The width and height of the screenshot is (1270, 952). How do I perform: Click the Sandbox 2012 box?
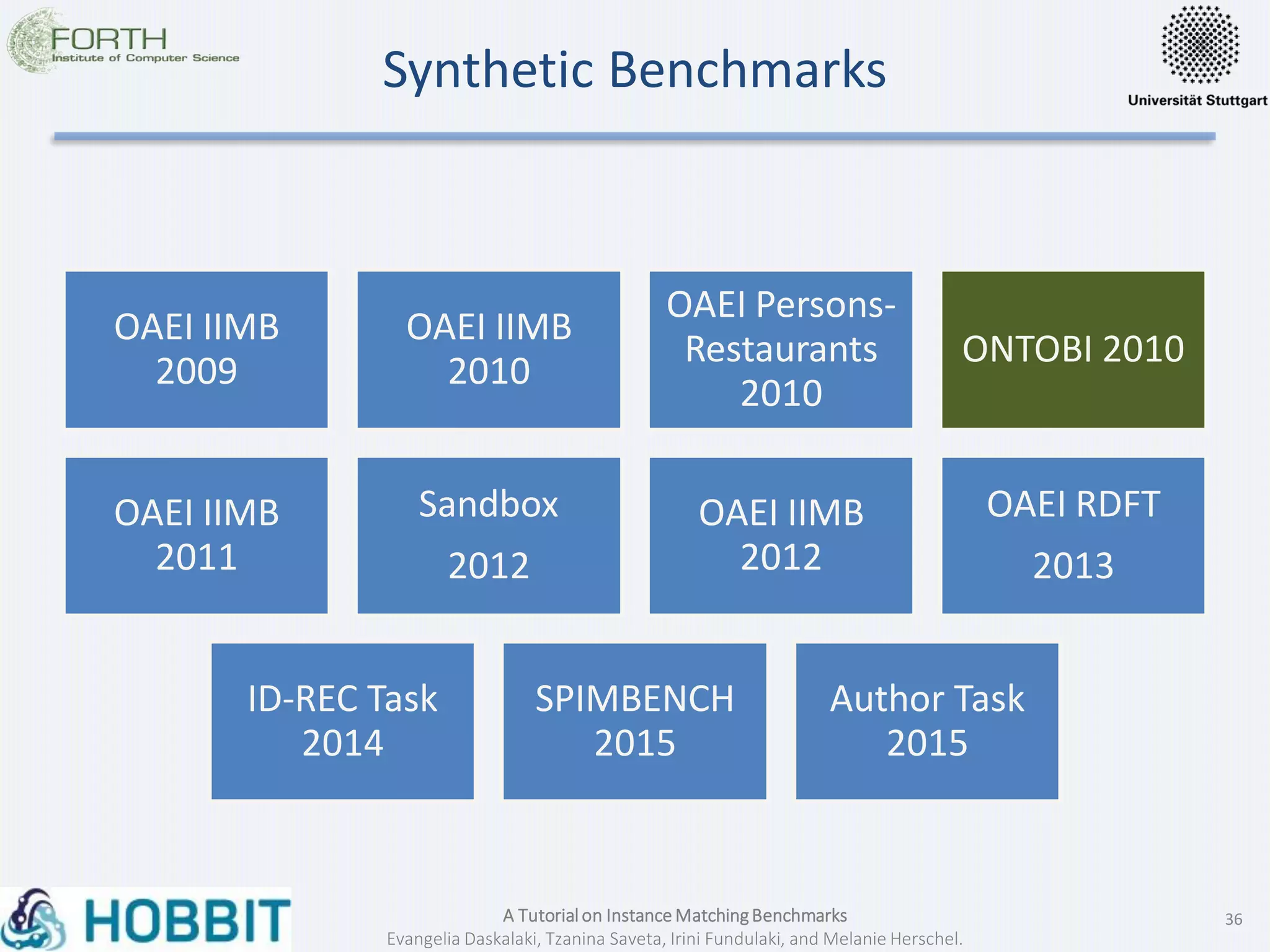coord(489,535)
